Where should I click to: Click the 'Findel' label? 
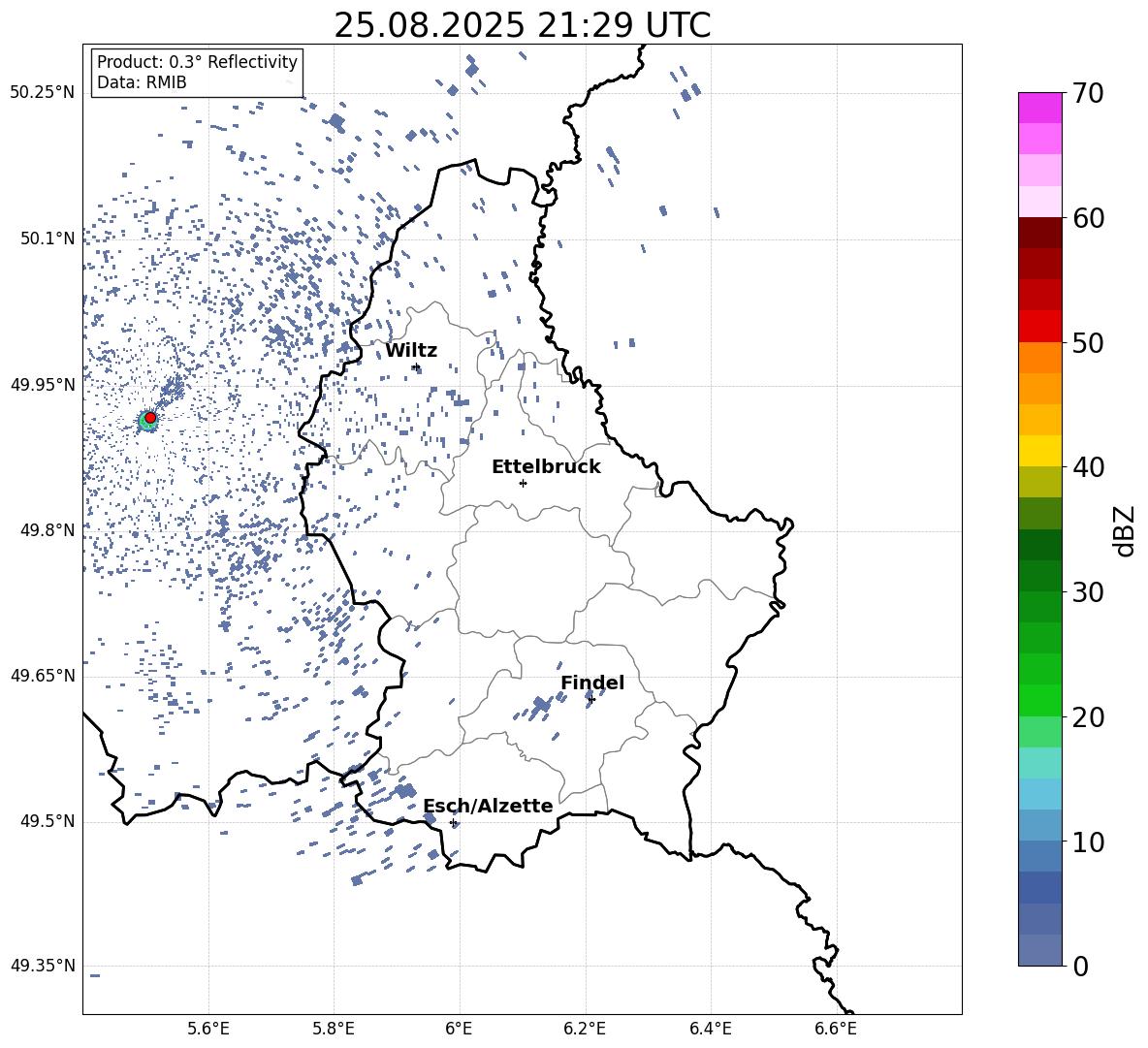pos(592,683)
